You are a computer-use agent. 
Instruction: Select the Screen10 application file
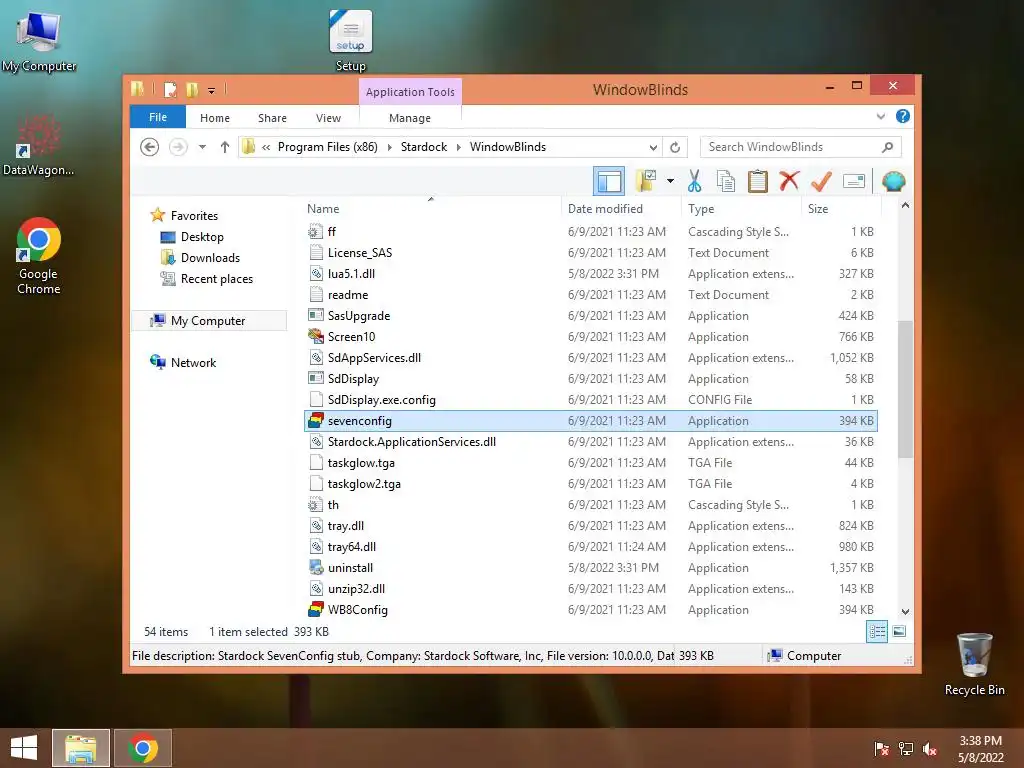point(591,337)
